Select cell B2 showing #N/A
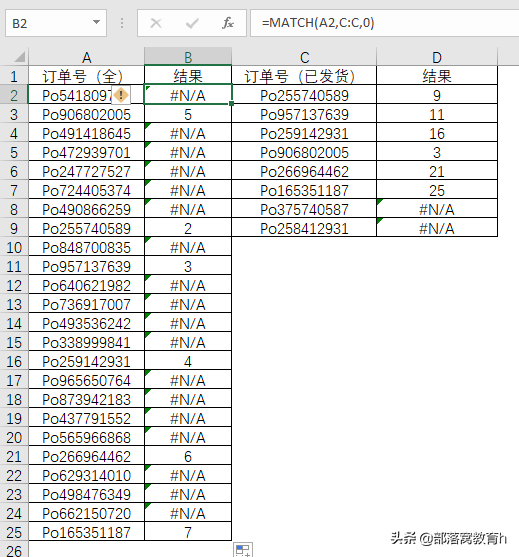This screenshot has height=557, width=519. (188, 95)
